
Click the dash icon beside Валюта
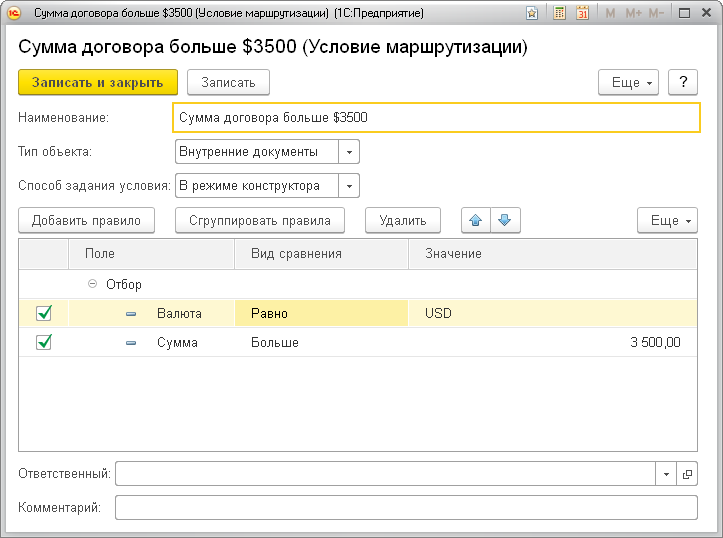(x=131, y=314)
